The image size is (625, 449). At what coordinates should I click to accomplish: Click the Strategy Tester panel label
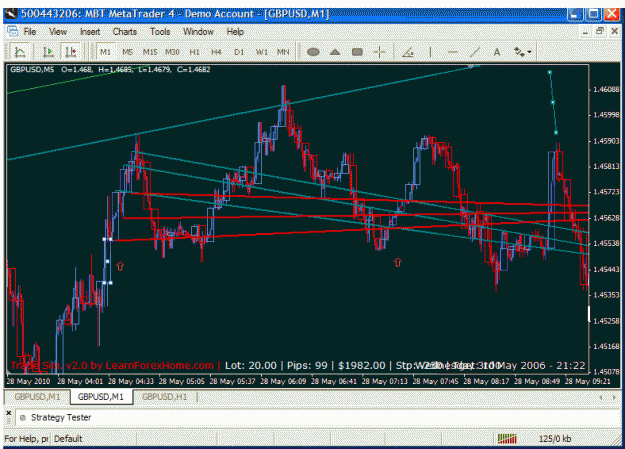tap(61, 417)
